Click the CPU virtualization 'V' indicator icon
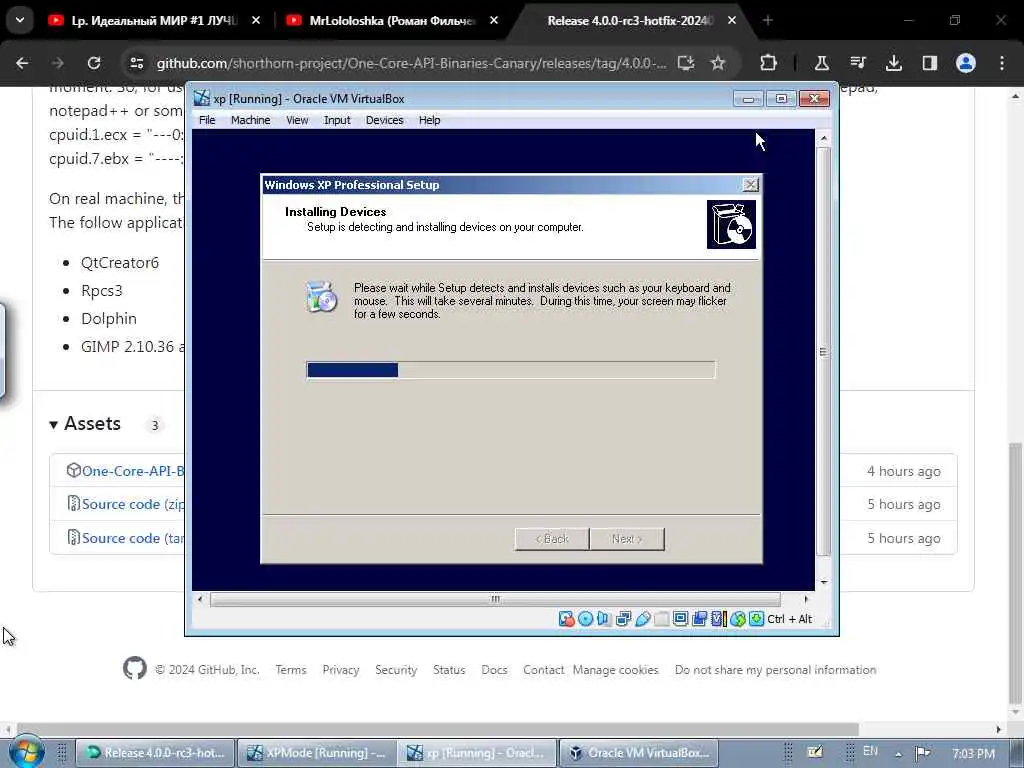The image size is (1024, 768). [x=718, y=619]
